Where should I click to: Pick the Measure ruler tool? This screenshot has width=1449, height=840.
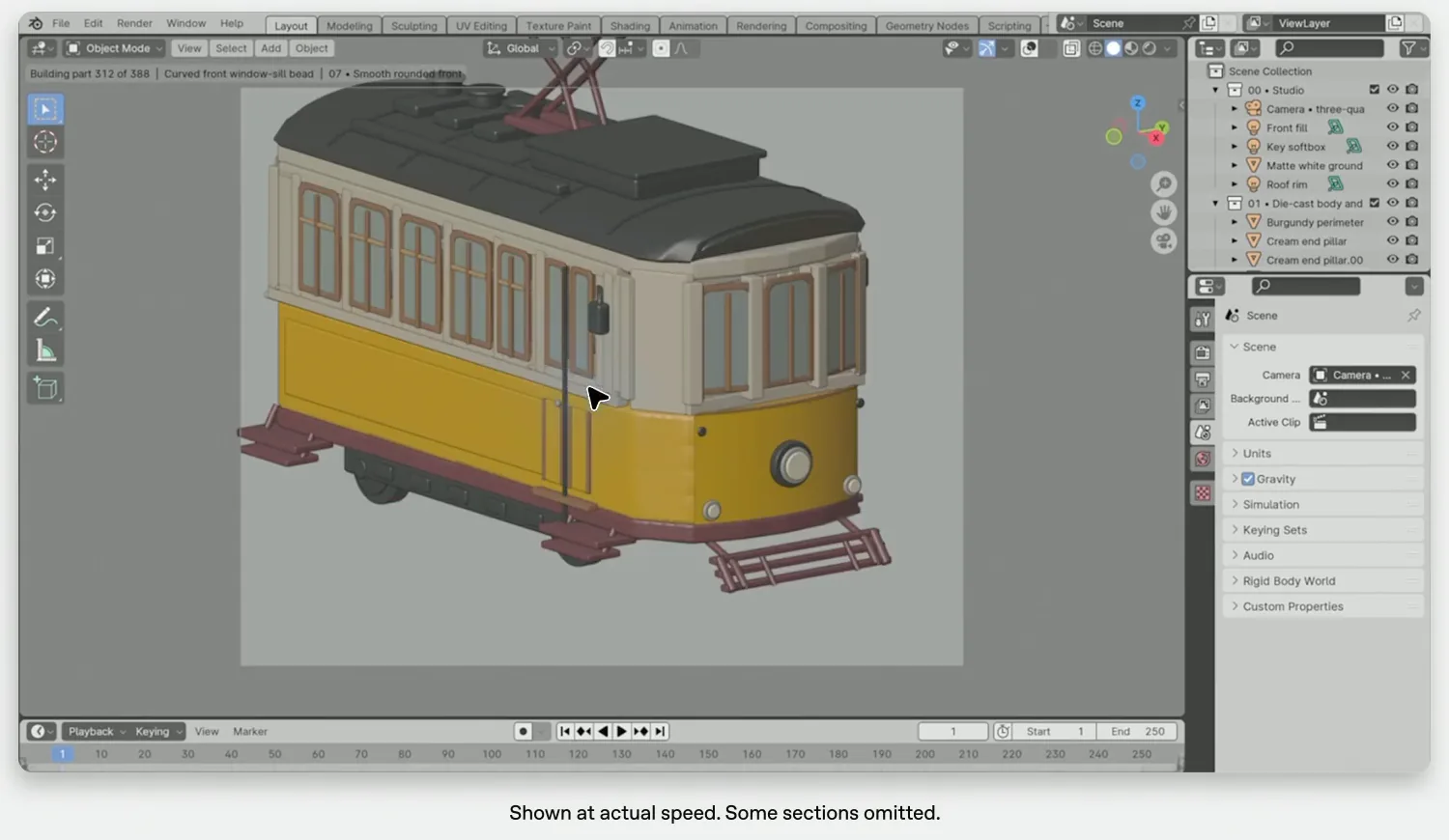point(45,350)
